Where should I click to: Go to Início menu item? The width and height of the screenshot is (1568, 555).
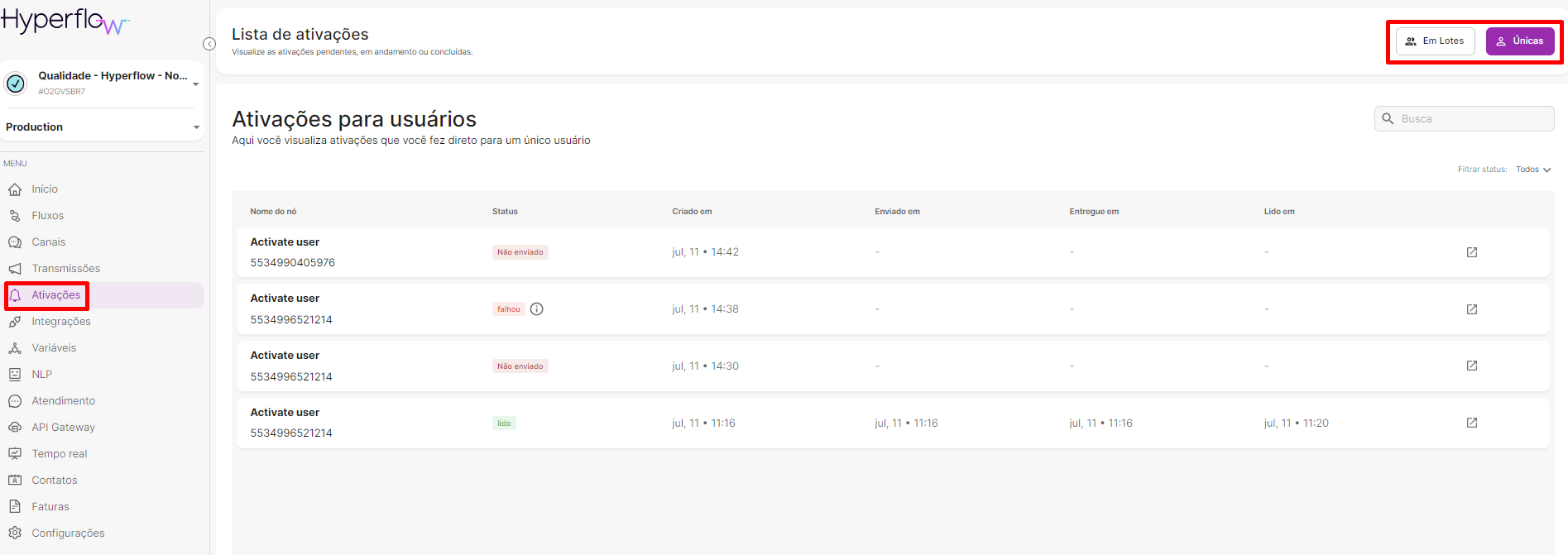coord(45,189)
